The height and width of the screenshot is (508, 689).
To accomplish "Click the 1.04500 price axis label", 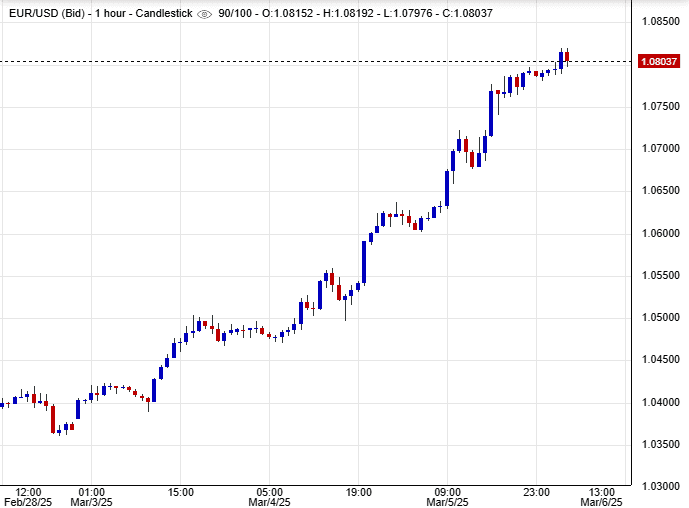I will (x=660, y=359).
